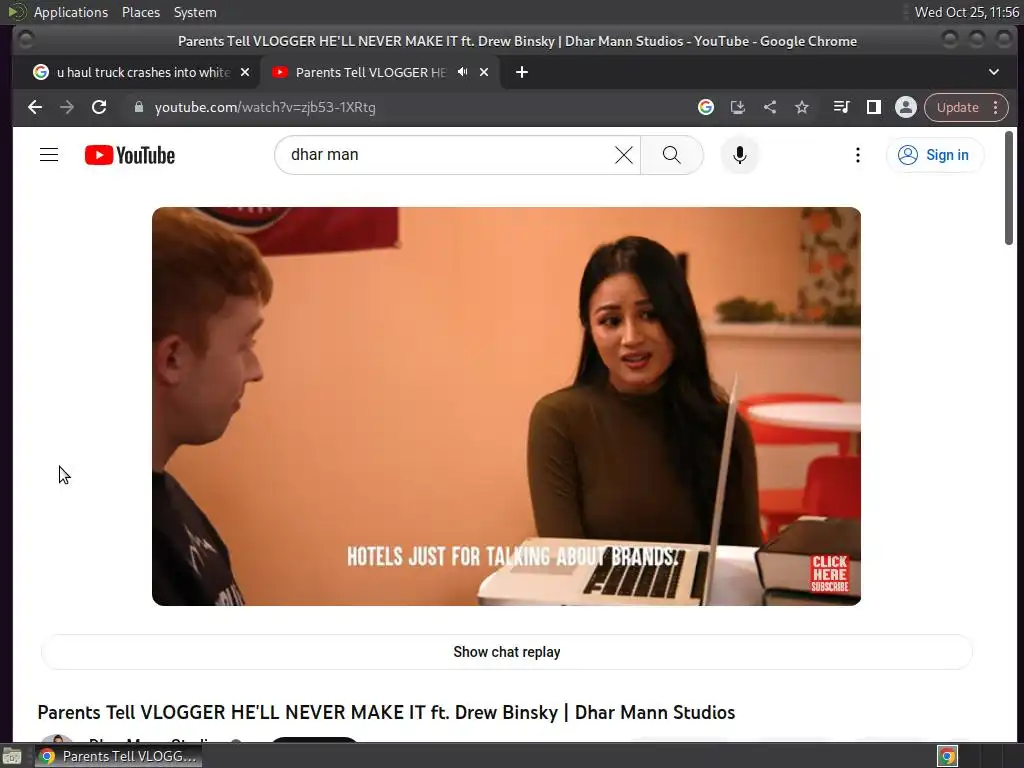
Task: View site info lock icon
Action: [x=138, y=107]
